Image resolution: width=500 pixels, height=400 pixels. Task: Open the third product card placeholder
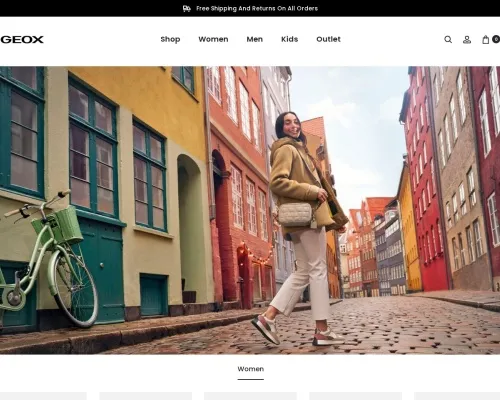[x=250, y=396]
